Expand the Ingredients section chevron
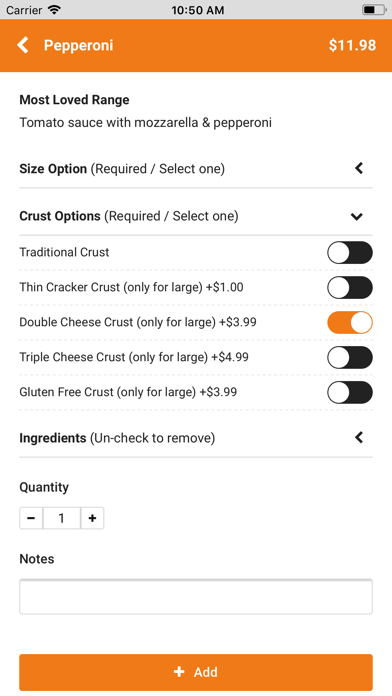The image size is (392, 696). 359,438
